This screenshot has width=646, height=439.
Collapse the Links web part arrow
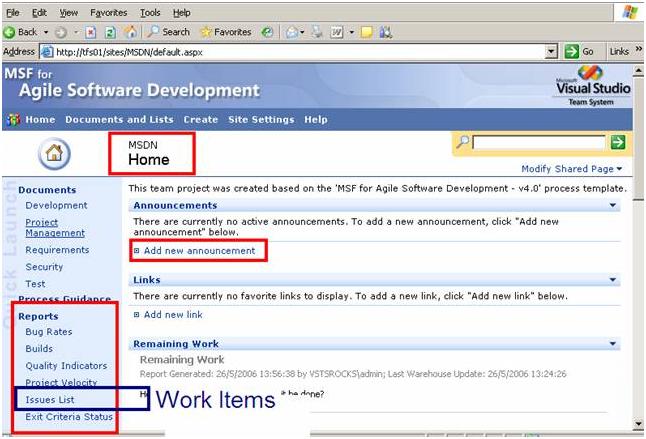tap(611, 280)
